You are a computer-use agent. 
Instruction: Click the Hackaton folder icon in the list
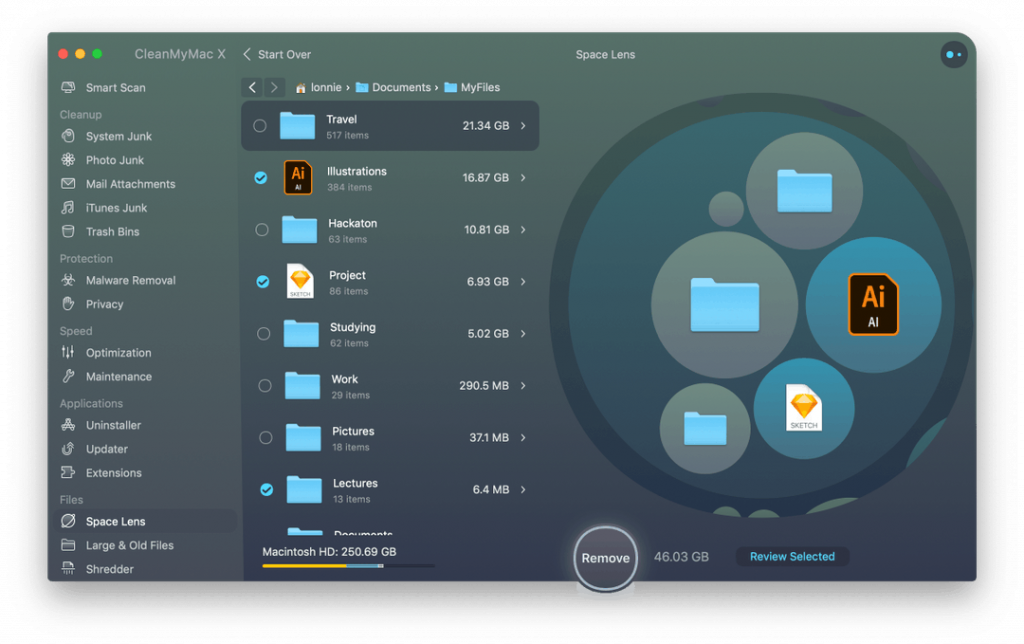click(x=299, y=230)
